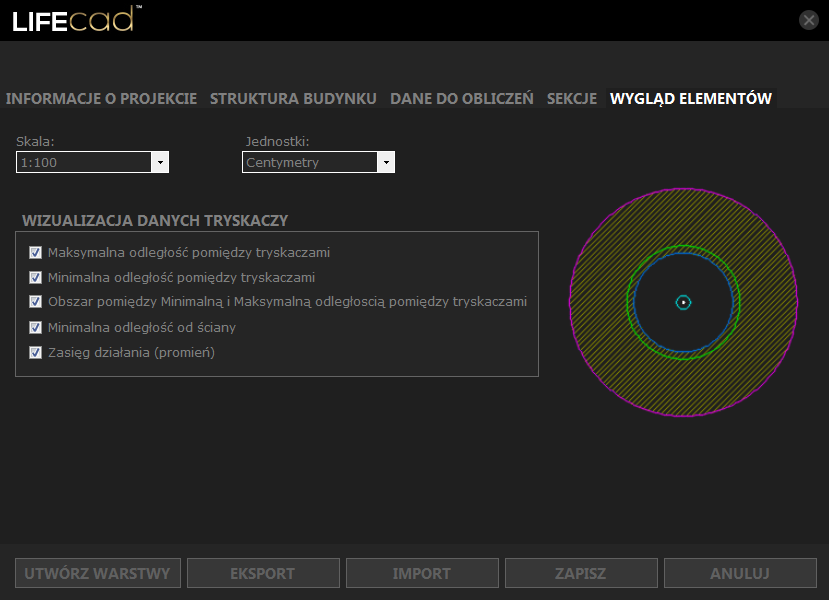Click the sprinkler center point in preview
This screenshot has width=829, height=600.
click(683, 302)
